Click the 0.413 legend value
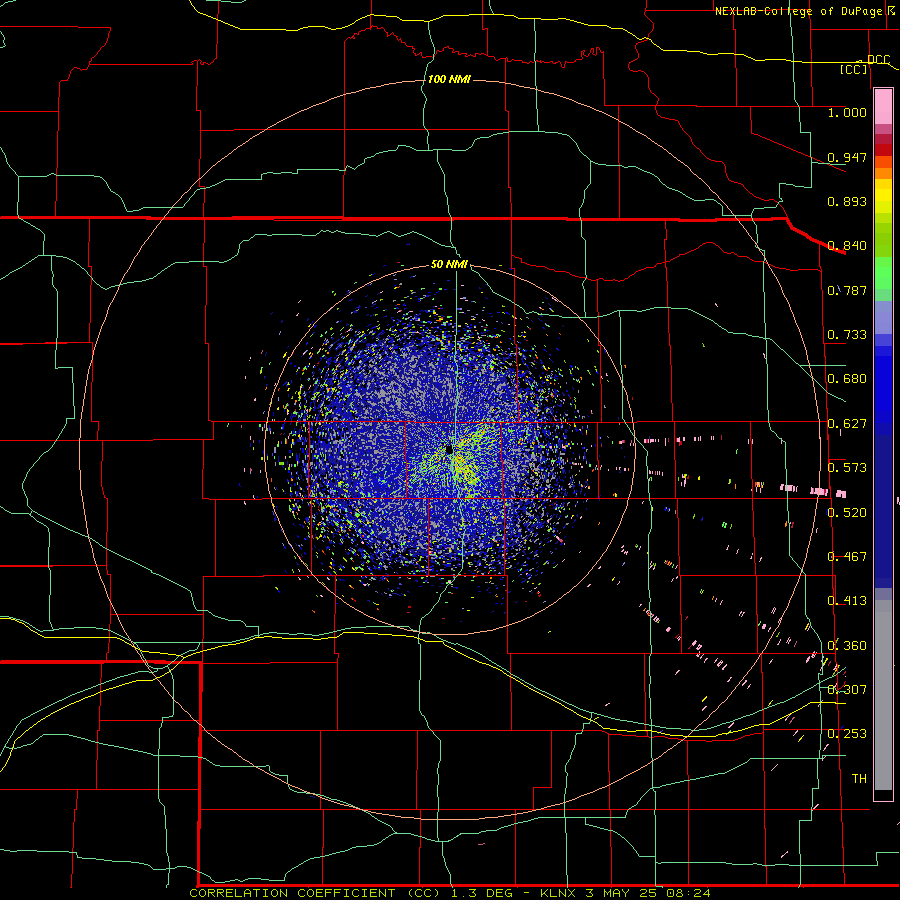 pyautogui.click(x=847, y=601)
